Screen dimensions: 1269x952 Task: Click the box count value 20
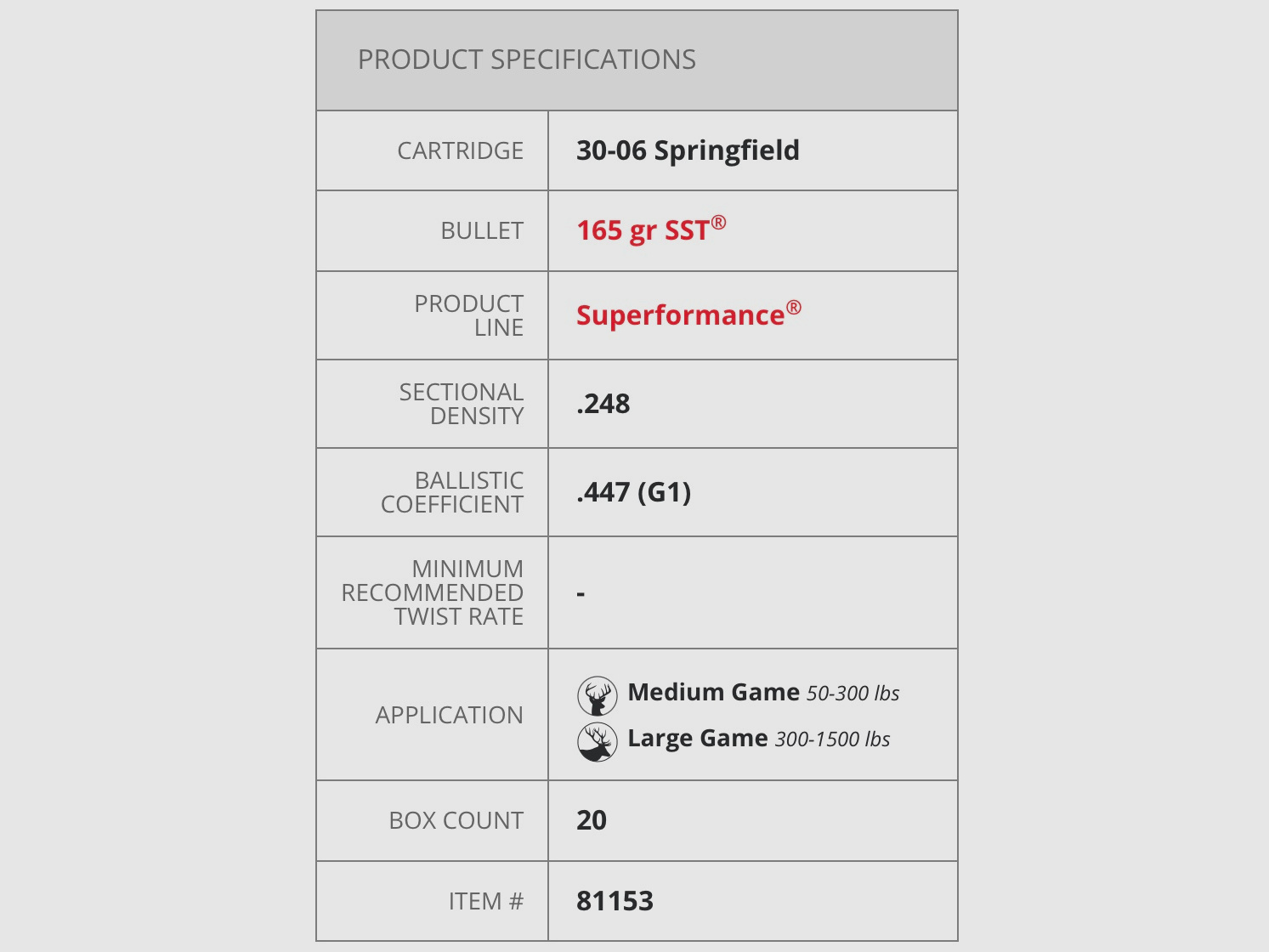pos(592,820)
